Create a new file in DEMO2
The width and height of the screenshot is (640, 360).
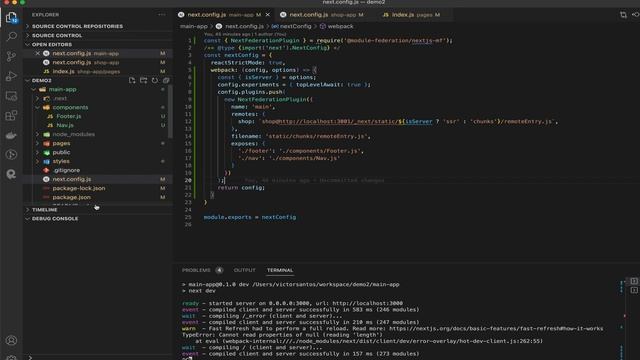(x=132, y=80)
